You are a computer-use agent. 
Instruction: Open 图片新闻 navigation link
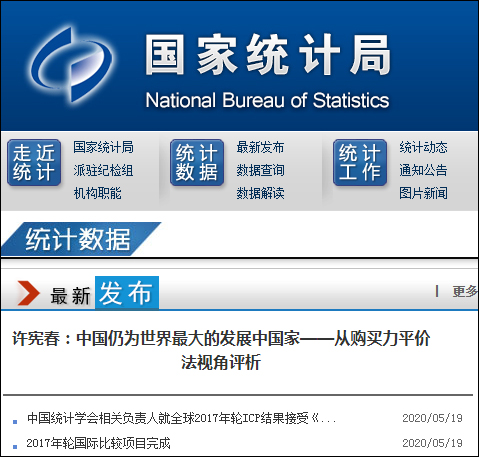423,193
